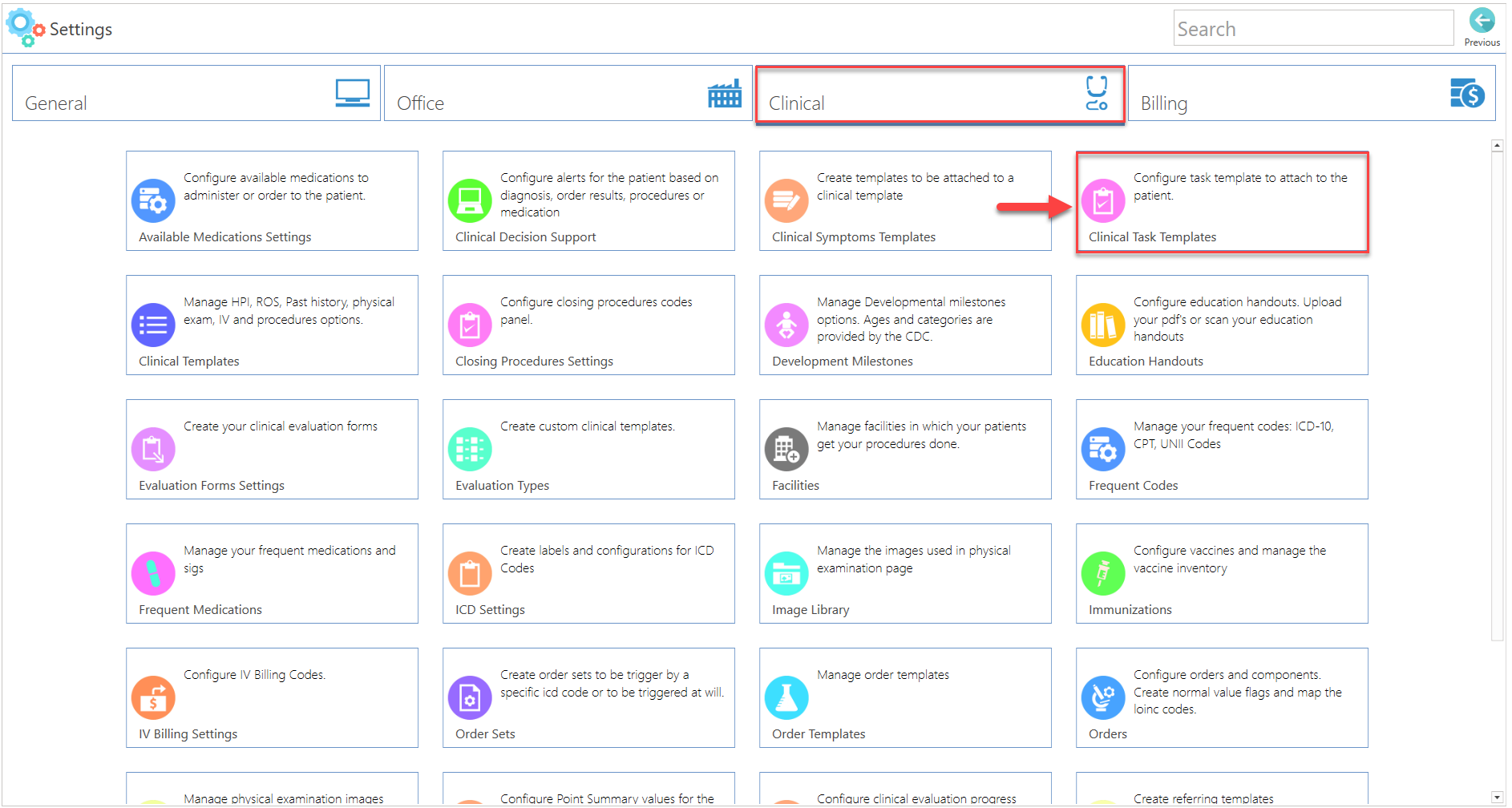
Task: Click the gray Facilities building icon
Action: (x=786, y=449)
